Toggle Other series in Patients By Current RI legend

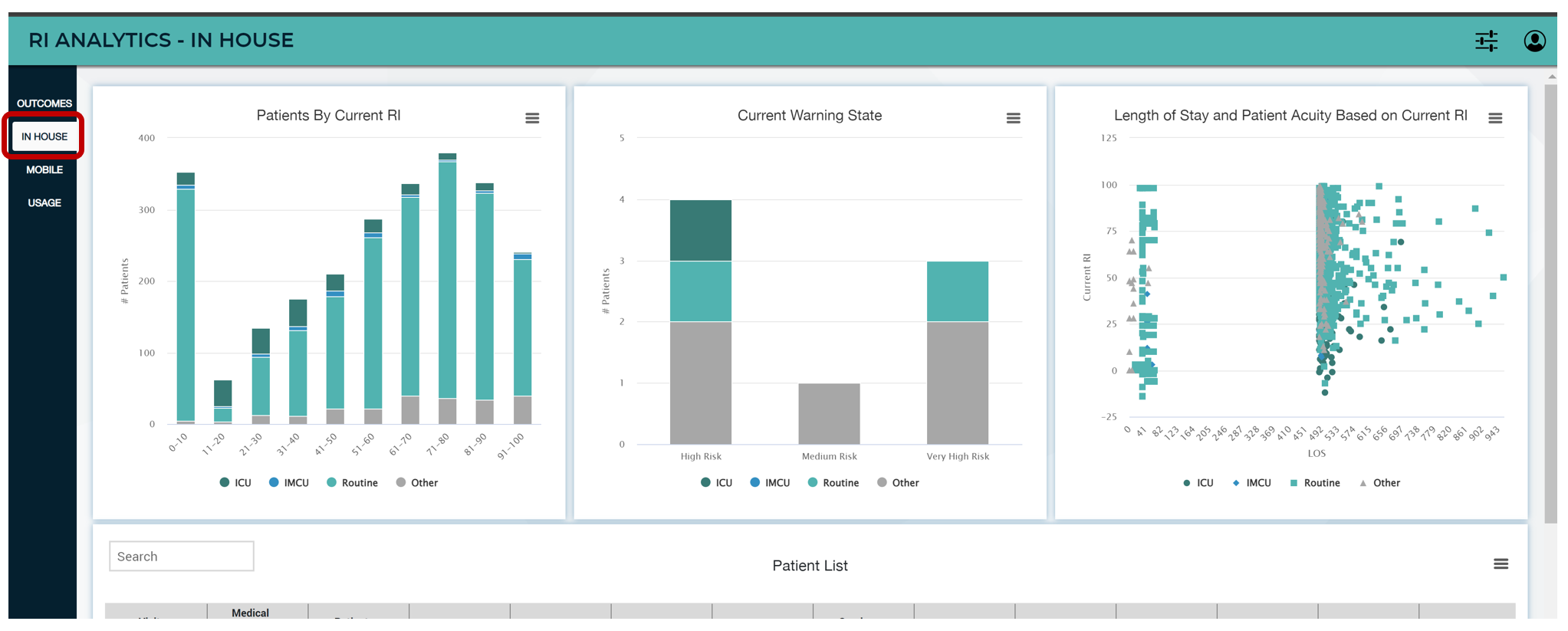[x=417, y=483]
